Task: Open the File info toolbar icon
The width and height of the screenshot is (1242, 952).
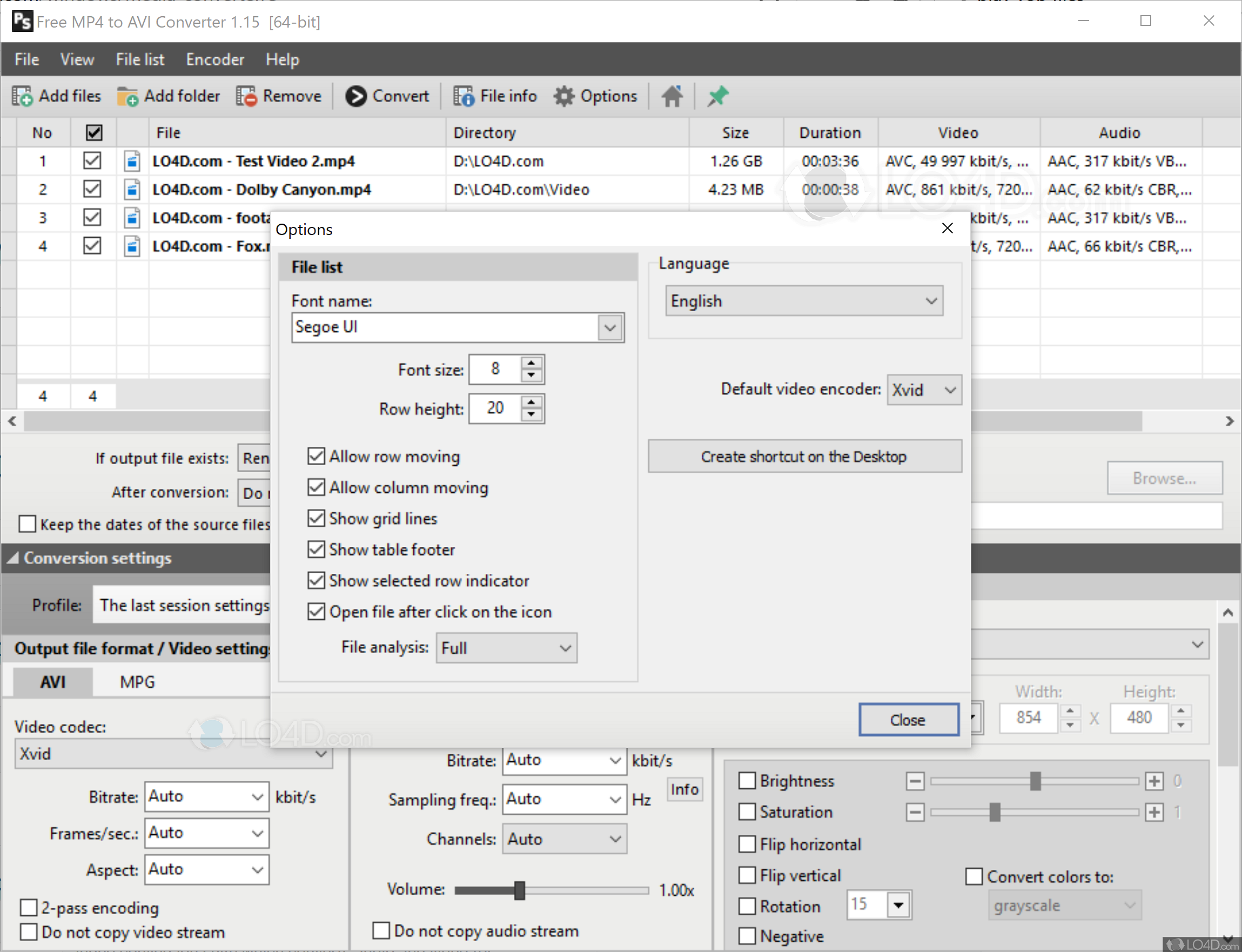Action: click(463, 96)
